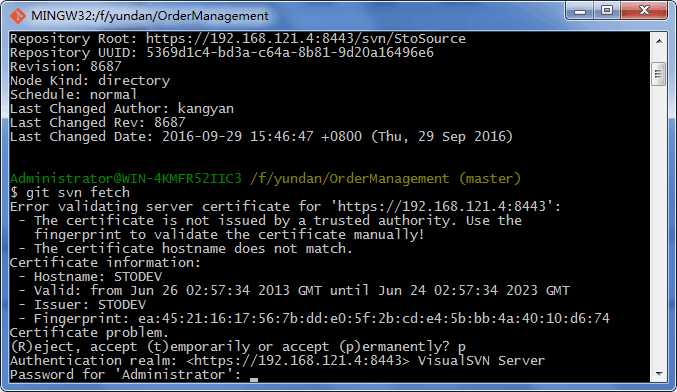Click 'certificate hostname does not match' line
The height and width of the screenshot is (392, 677).
click(x=185, y=249)
